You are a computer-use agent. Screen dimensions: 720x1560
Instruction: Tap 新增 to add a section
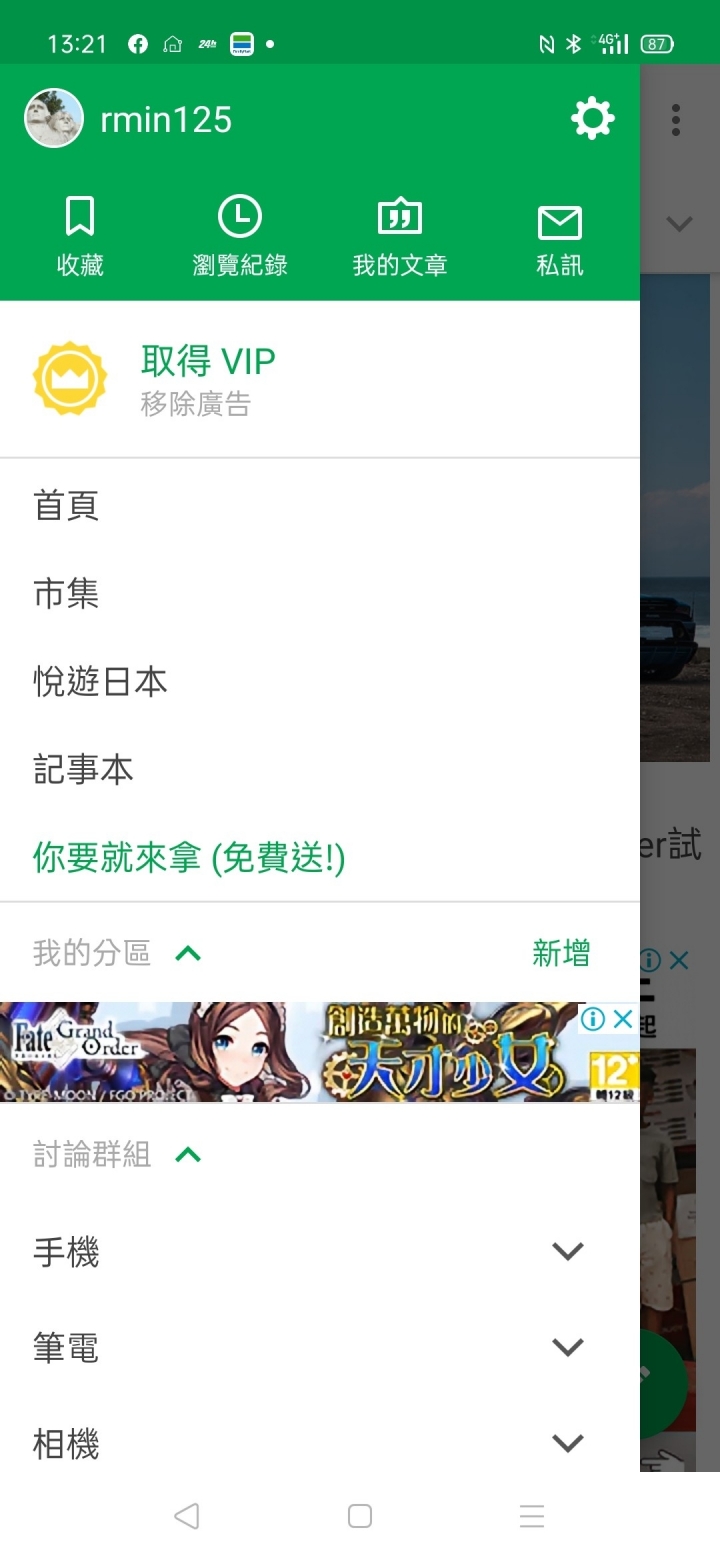click(561, 953)
